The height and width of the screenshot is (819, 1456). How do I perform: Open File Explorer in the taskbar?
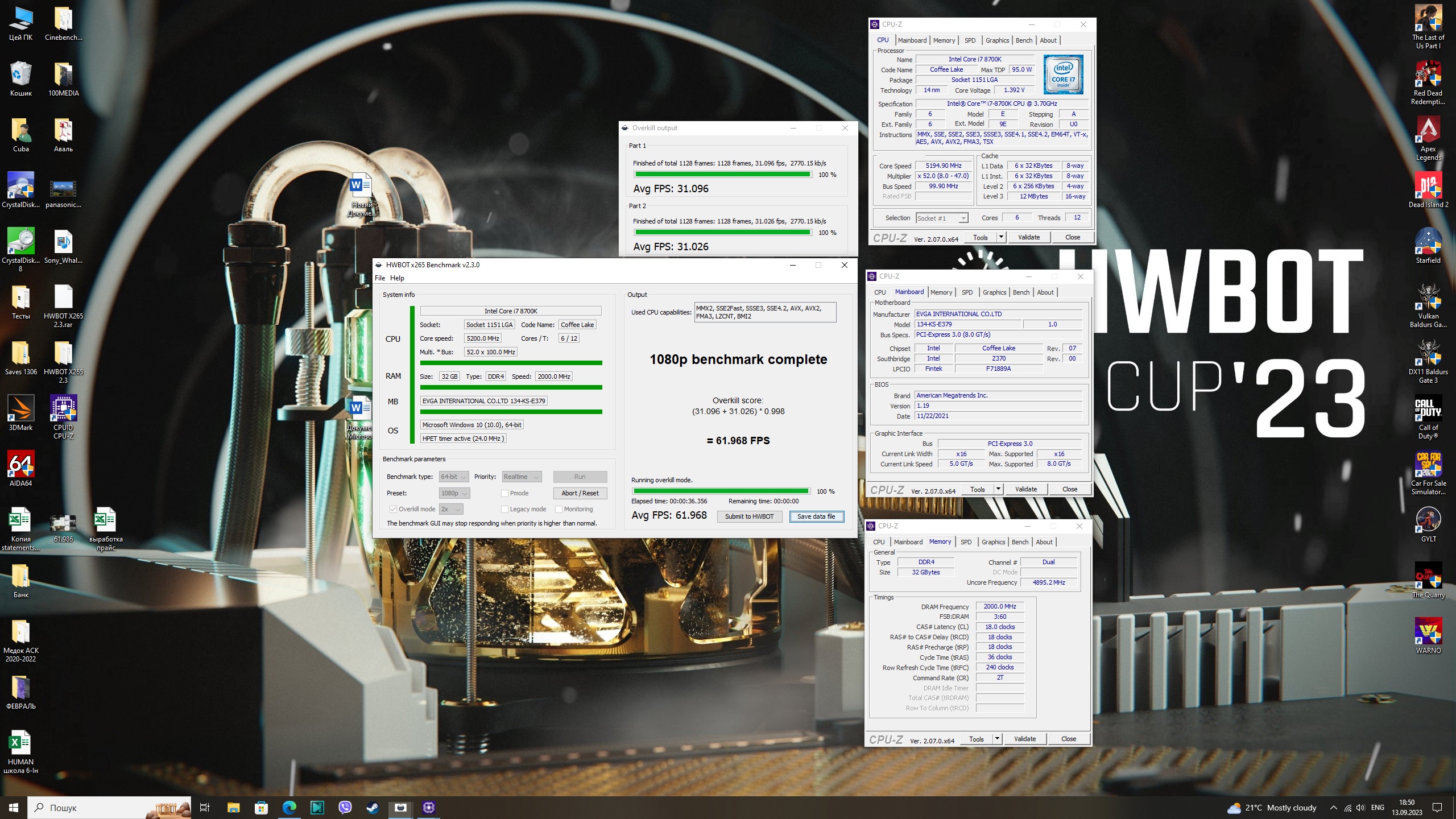coord(233,807)
